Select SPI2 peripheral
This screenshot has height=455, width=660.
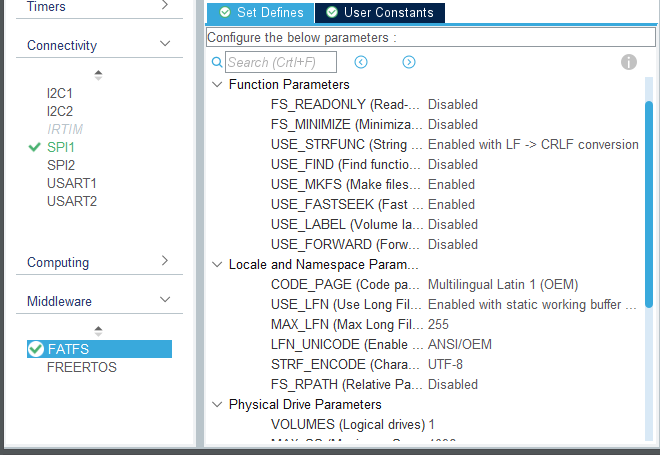61,165
